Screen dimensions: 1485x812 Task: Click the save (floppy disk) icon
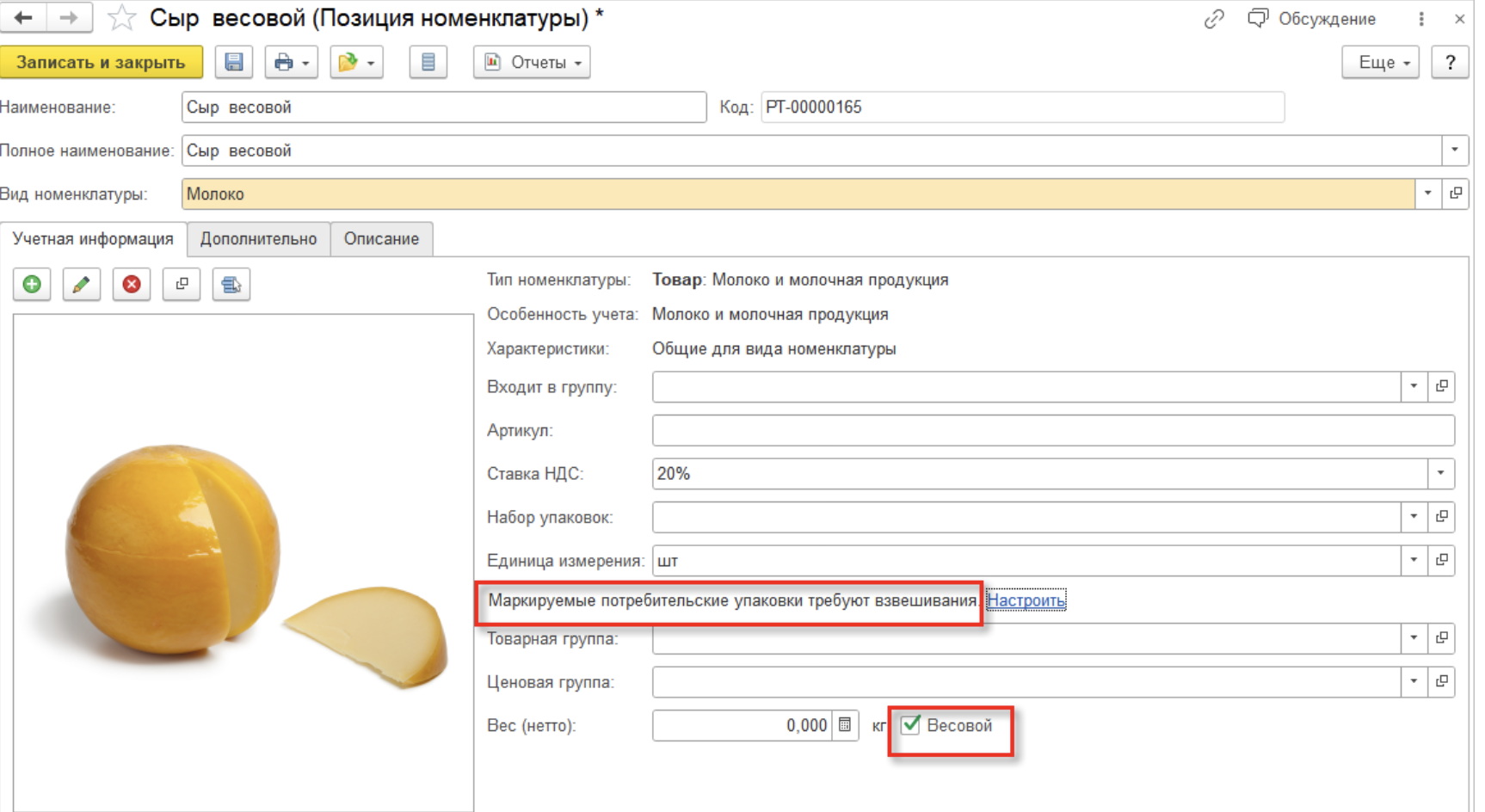tap(233, 62)
